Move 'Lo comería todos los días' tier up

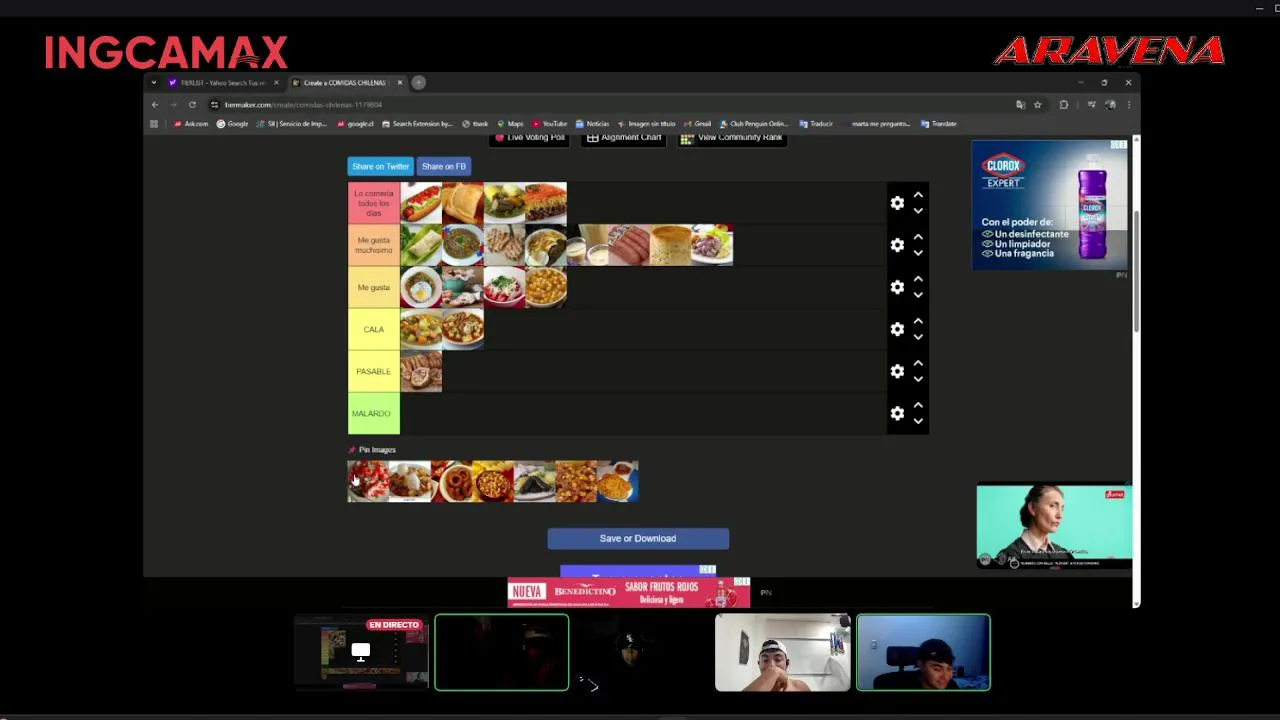918,195
